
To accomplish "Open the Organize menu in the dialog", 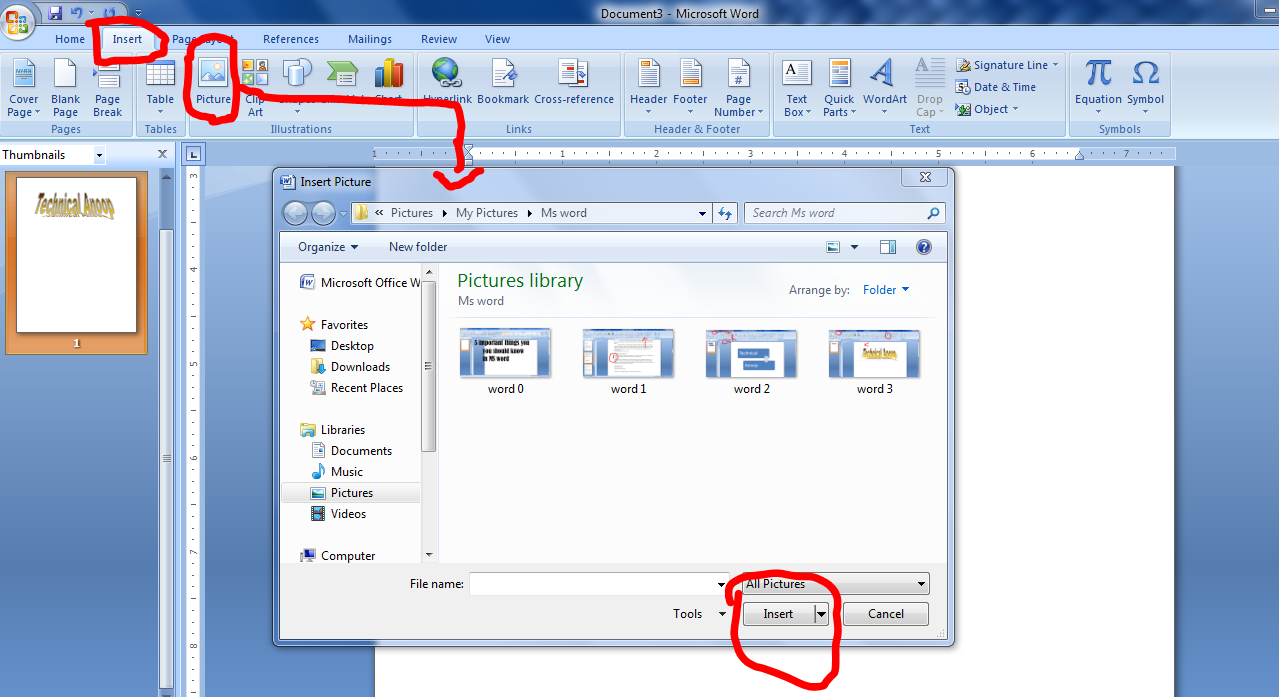I will 324,246.
